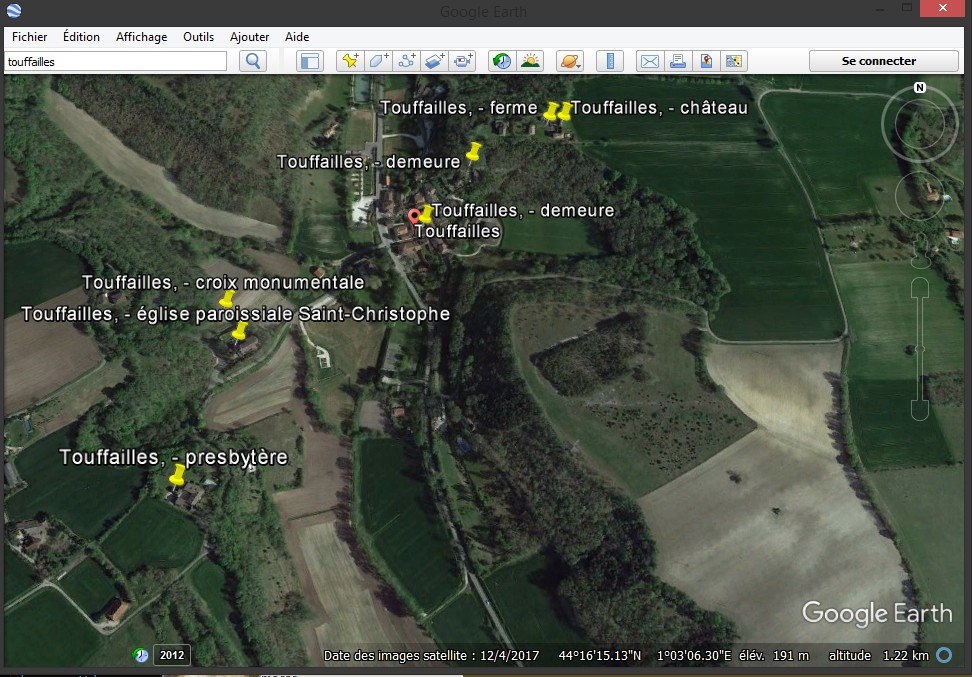972x677 pixels.
Task: Click in the search field containing touffailles
Action: click(x=116, y=61)
